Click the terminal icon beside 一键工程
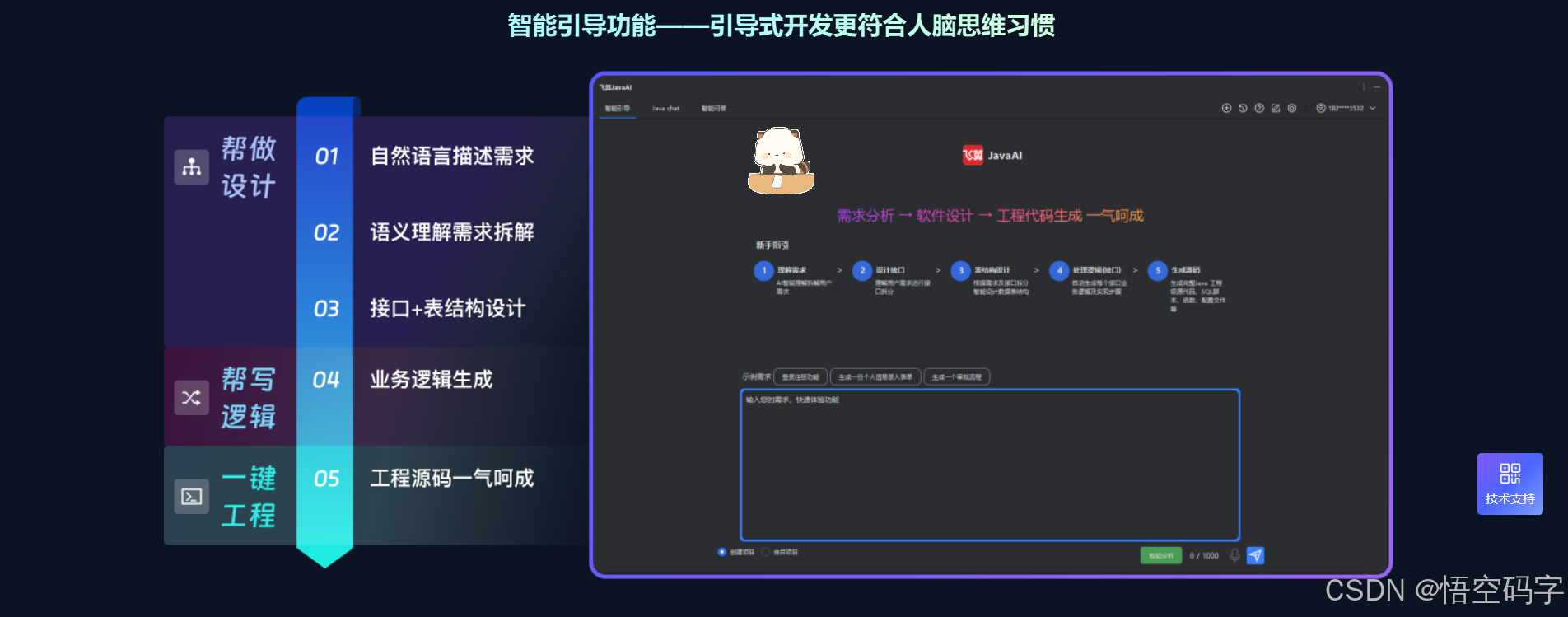 pos(192,497)
